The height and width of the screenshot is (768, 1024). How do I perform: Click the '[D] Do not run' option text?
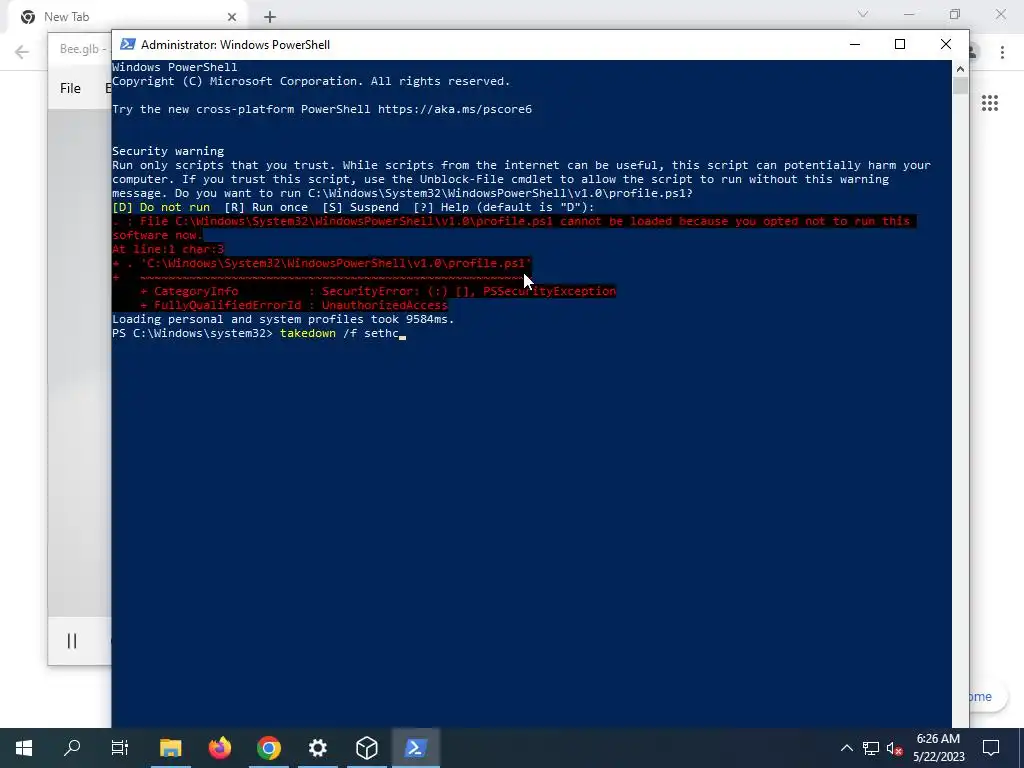(x=161, y=208)
